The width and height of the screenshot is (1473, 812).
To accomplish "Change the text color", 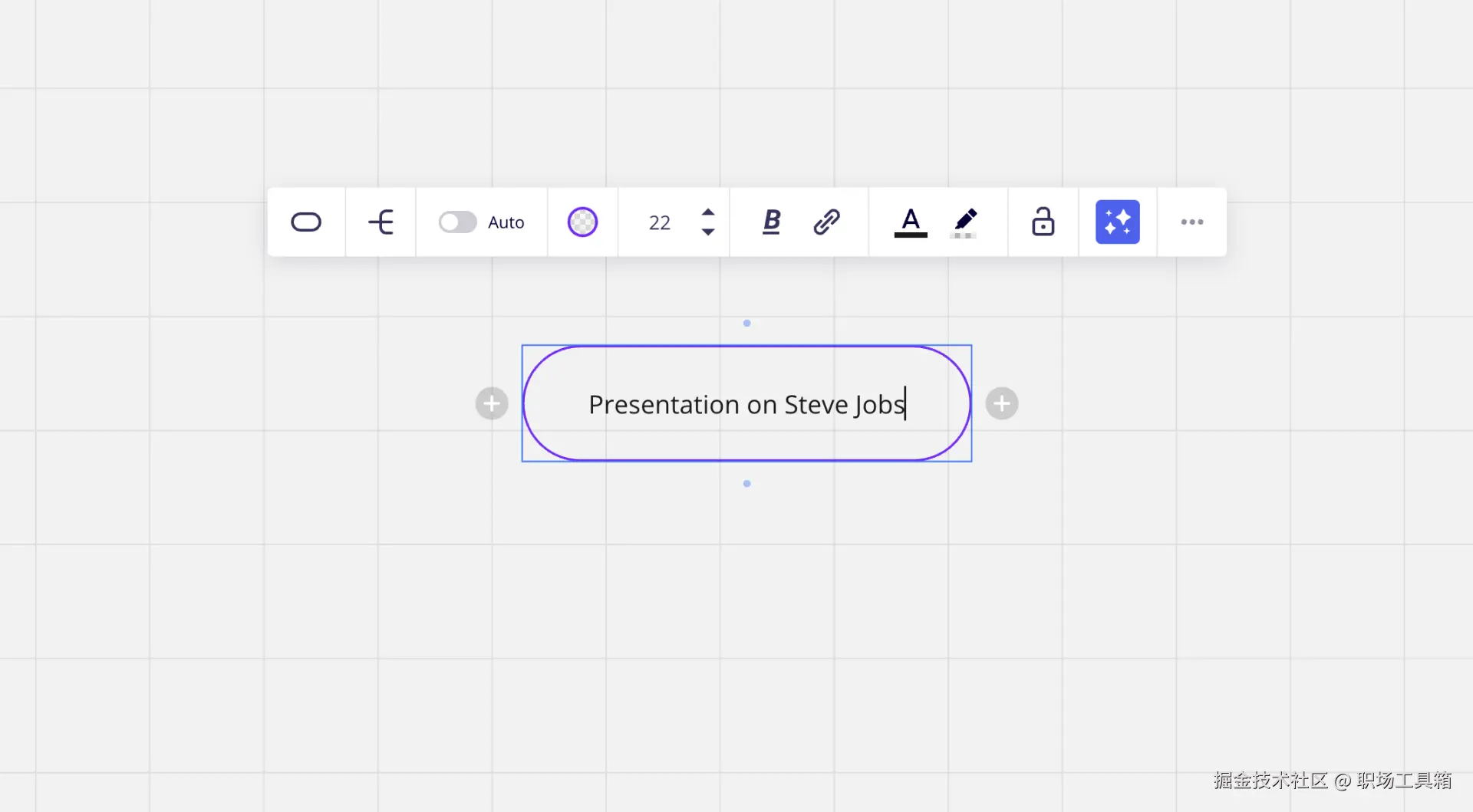I will coord(911,222).
